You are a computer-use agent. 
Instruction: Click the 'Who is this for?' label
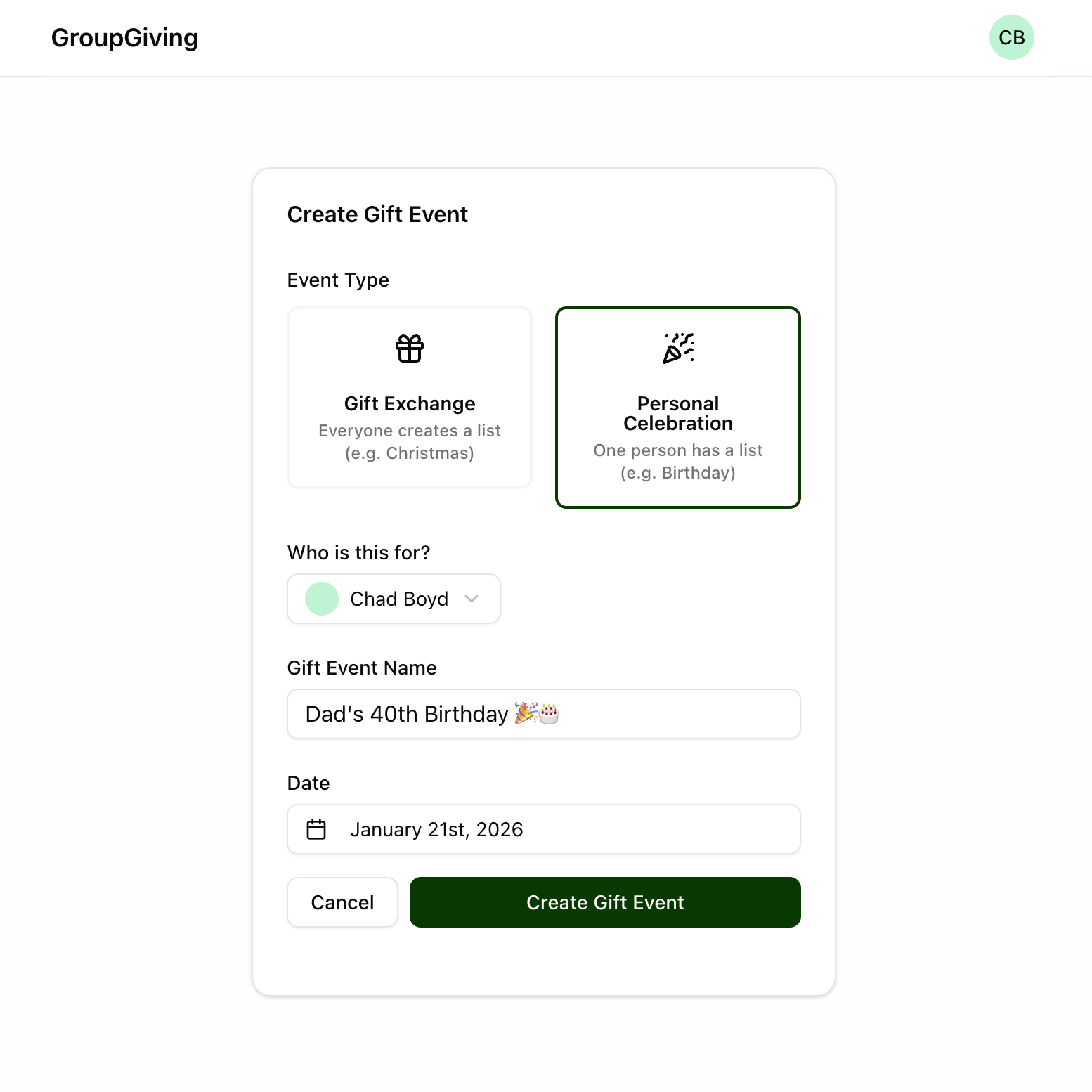click(x=358, y=553)
